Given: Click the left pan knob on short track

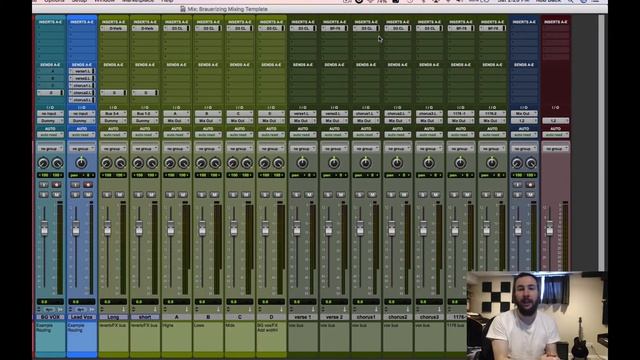Looking at the screenshot, I should coord(138,163).
